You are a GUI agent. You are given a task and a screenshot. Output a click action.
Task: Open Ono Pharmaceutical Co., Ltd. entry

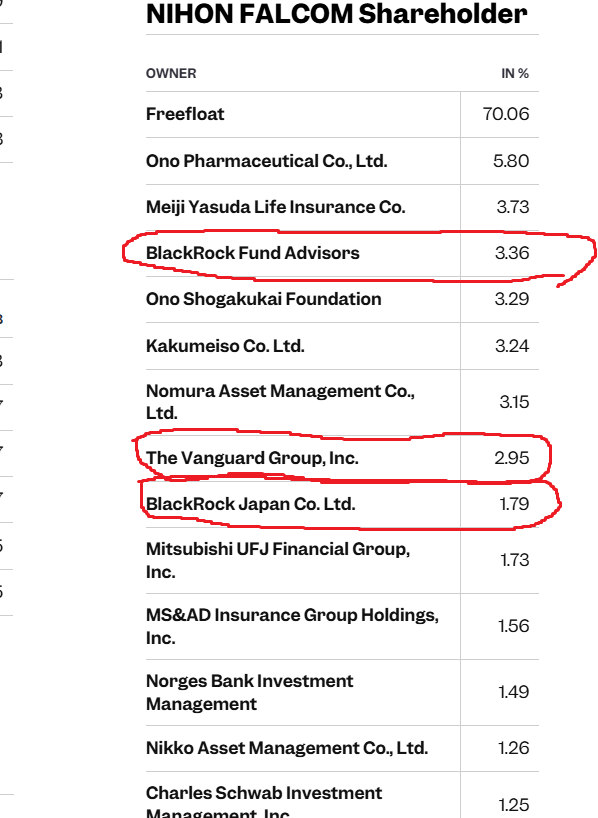click(x=267, y=161)
